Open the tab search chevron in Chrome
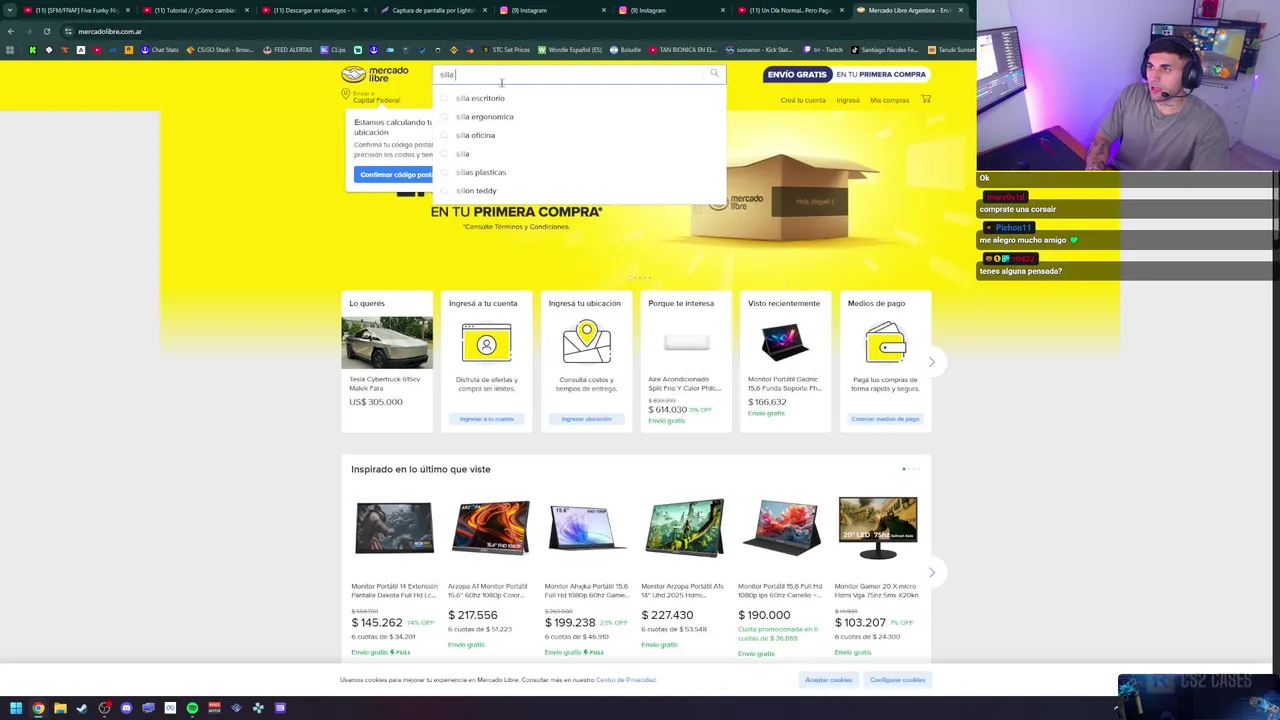 tap(10, 10)
